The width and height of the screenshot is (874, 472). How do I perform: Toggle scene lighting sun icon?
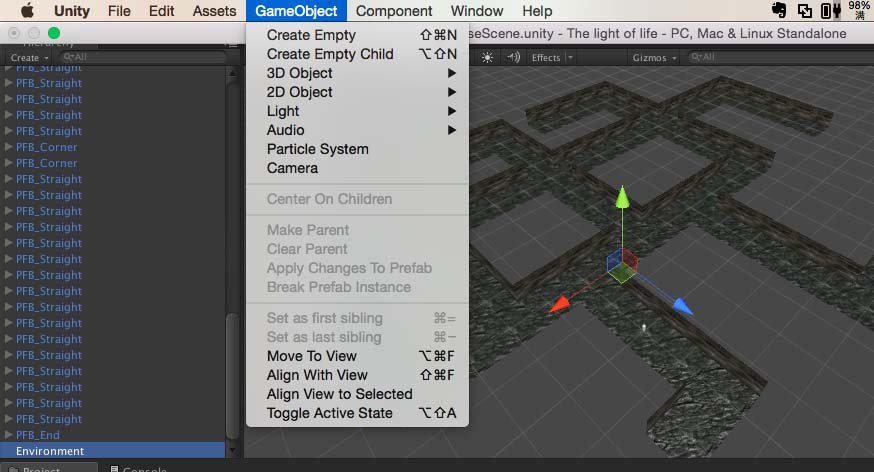tap(487, 57)
